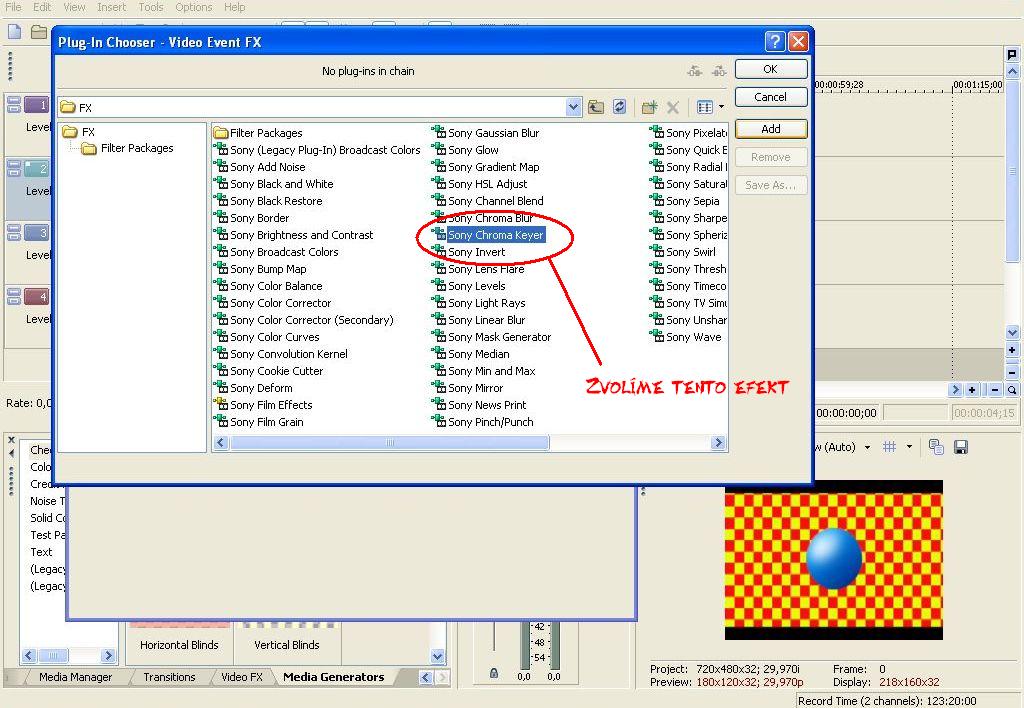This screenshot has height=708, width=1024.
Task: Click the Add button
Action: (771, 129)
